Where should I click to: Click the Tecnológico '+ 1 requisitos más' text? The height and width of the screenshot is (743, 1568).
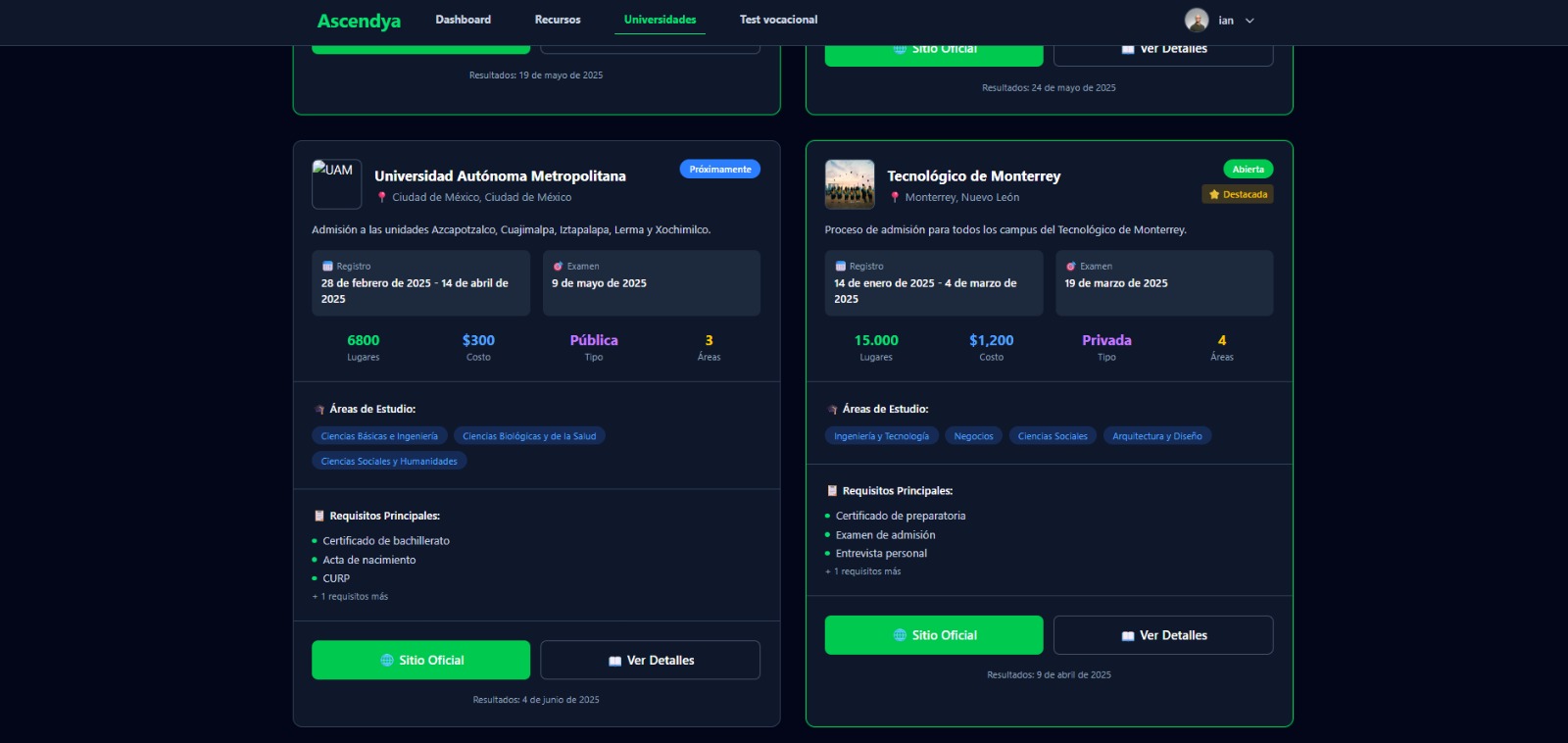[x=862, y=571]
